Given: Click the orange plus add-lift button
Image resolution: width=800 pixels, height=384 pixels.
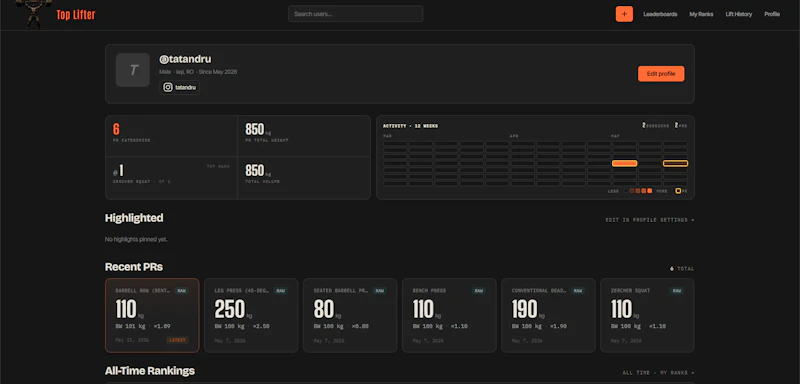Looking at the screenshot, I should 624,14.
